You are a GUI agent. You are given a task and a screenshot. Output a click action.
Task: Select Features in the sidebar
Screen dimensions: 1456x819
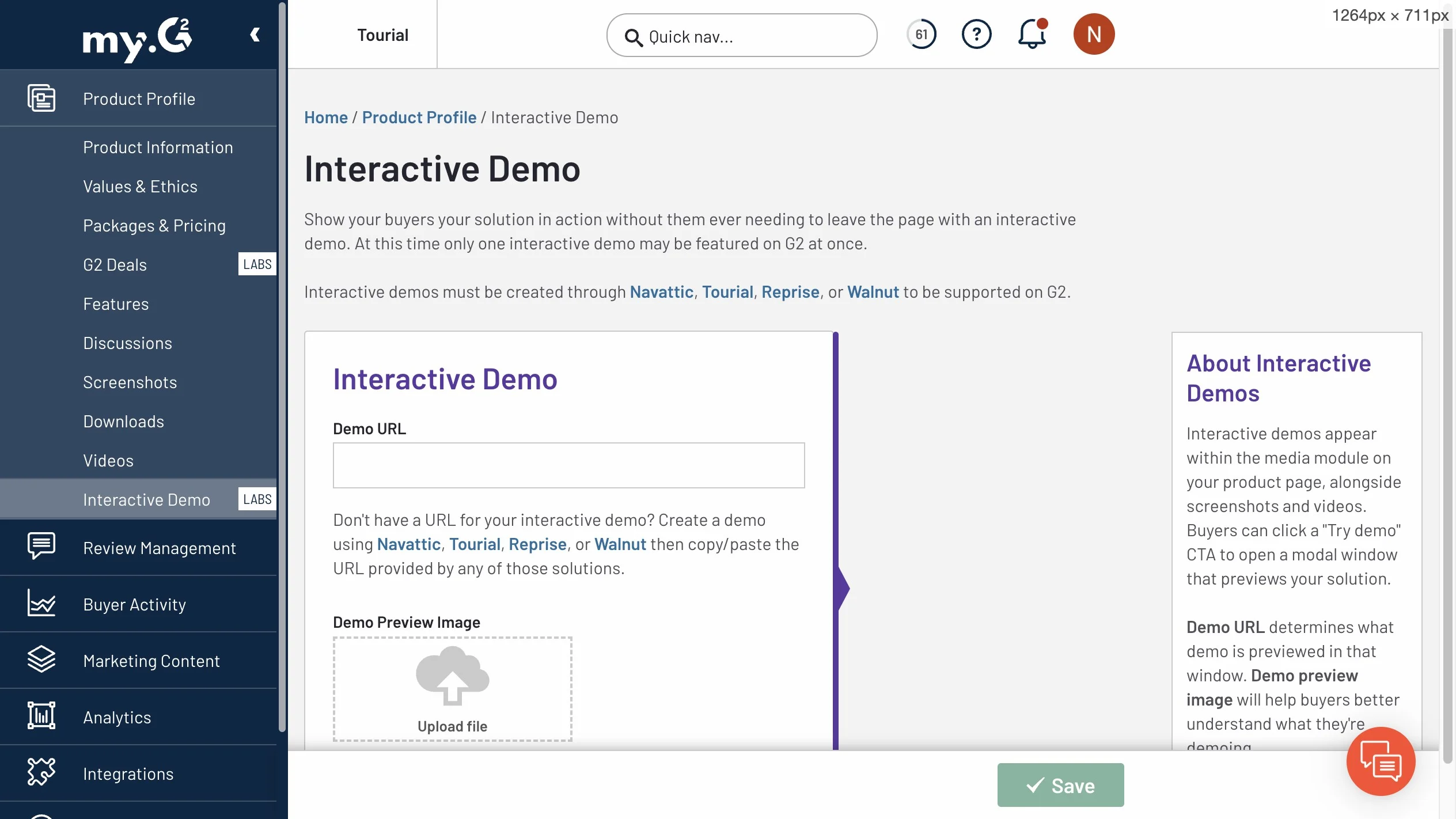pyautogui.click(x=116, y=304)
